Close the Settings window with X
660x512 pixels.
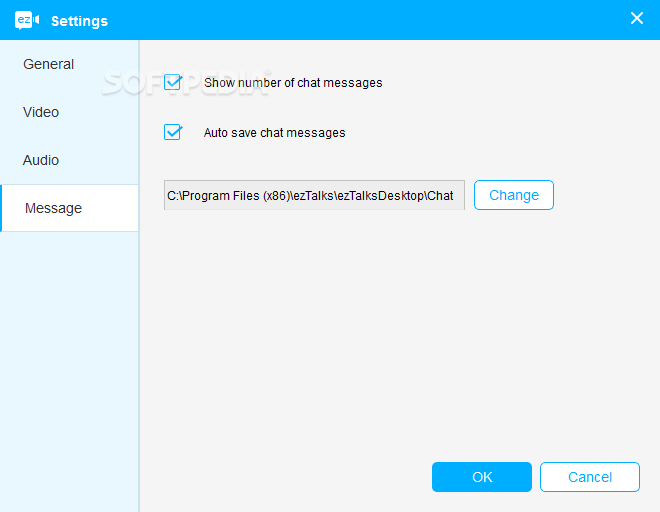[636, 18]
